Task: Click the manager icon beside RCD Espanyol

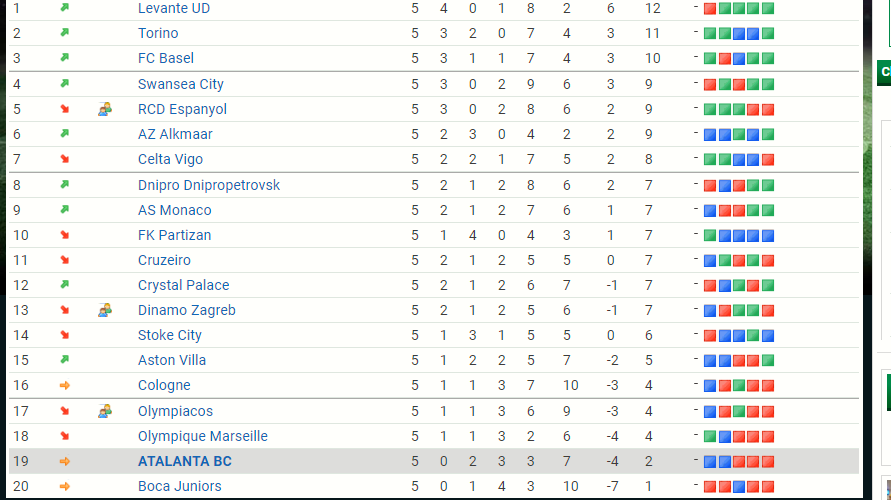Action: click(x=105, y=109)
